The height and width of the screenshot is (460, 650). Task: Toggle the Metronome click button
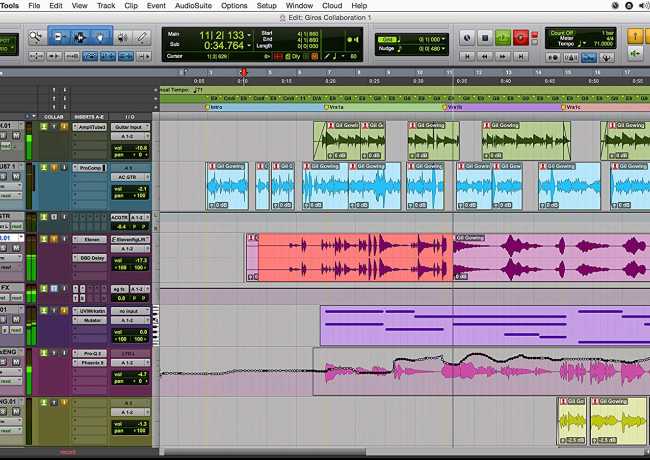click(x=570, y=58)
